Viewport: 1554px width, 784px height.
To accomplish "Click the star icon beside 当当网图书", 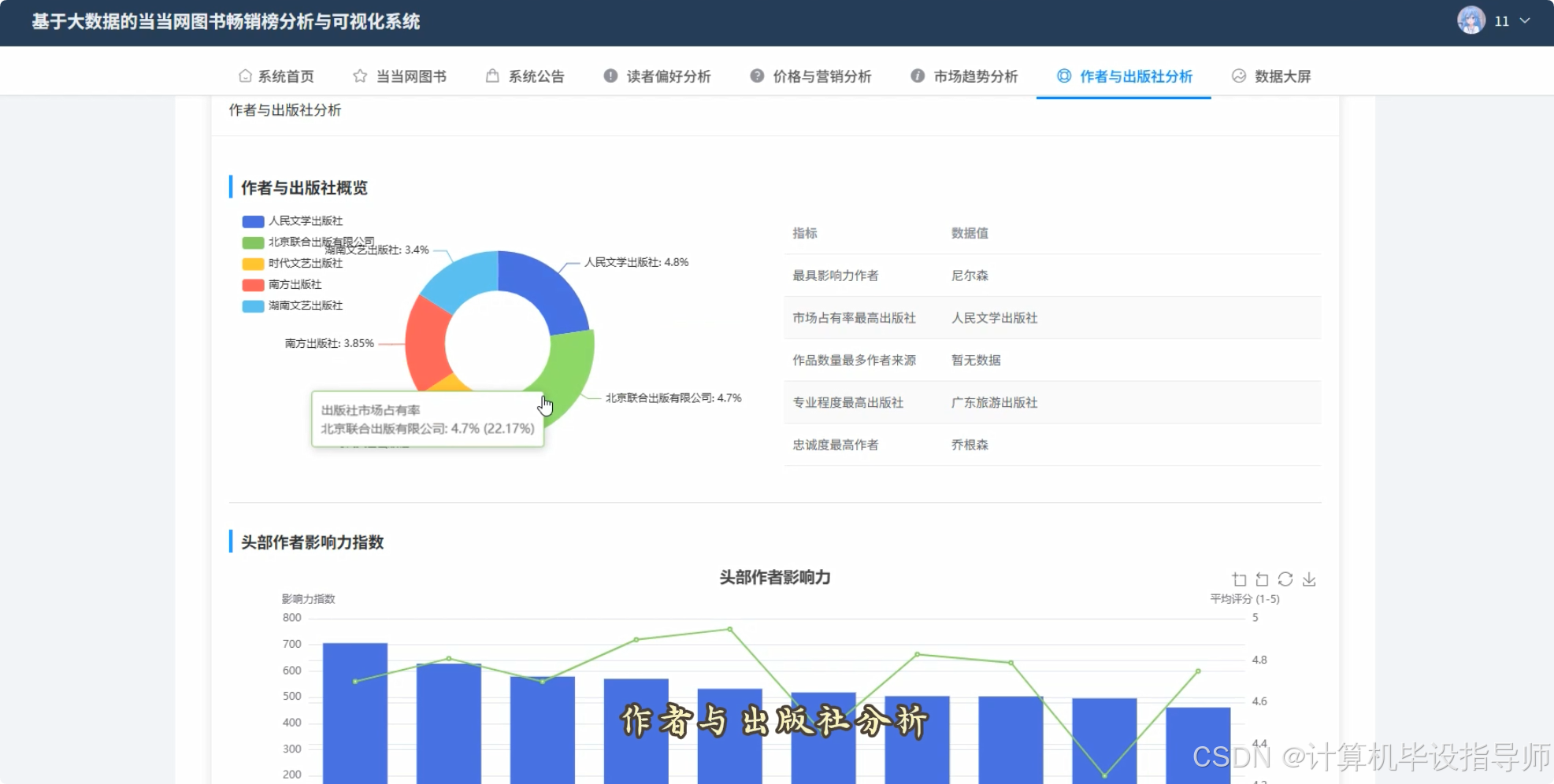I will click(x=358, y=76).
